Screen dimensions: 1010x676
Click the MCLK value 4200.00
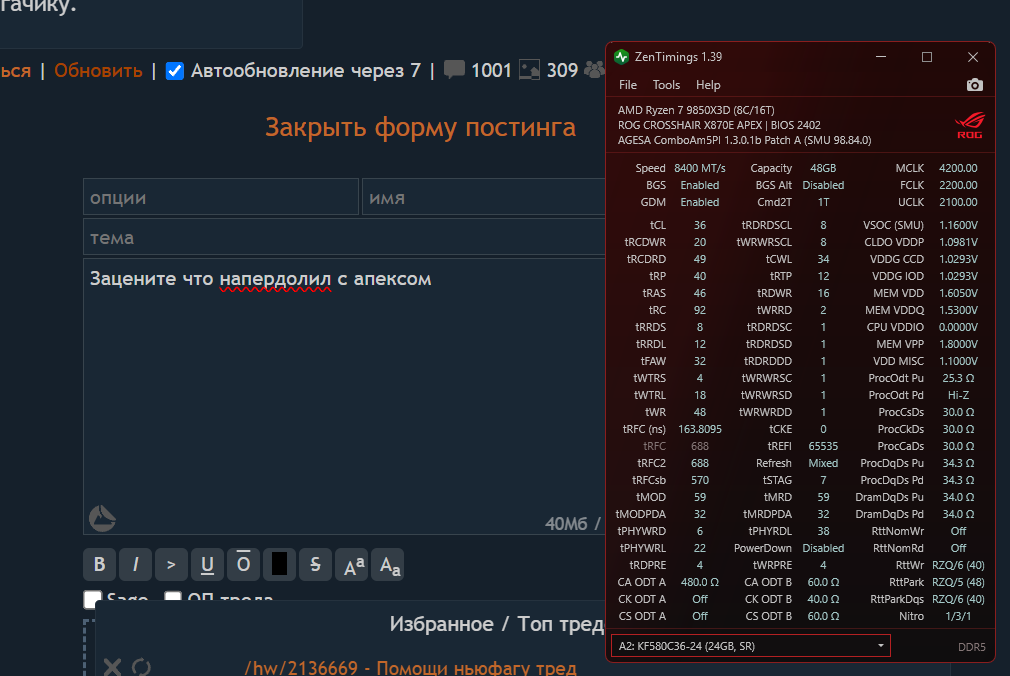[958, 168]
